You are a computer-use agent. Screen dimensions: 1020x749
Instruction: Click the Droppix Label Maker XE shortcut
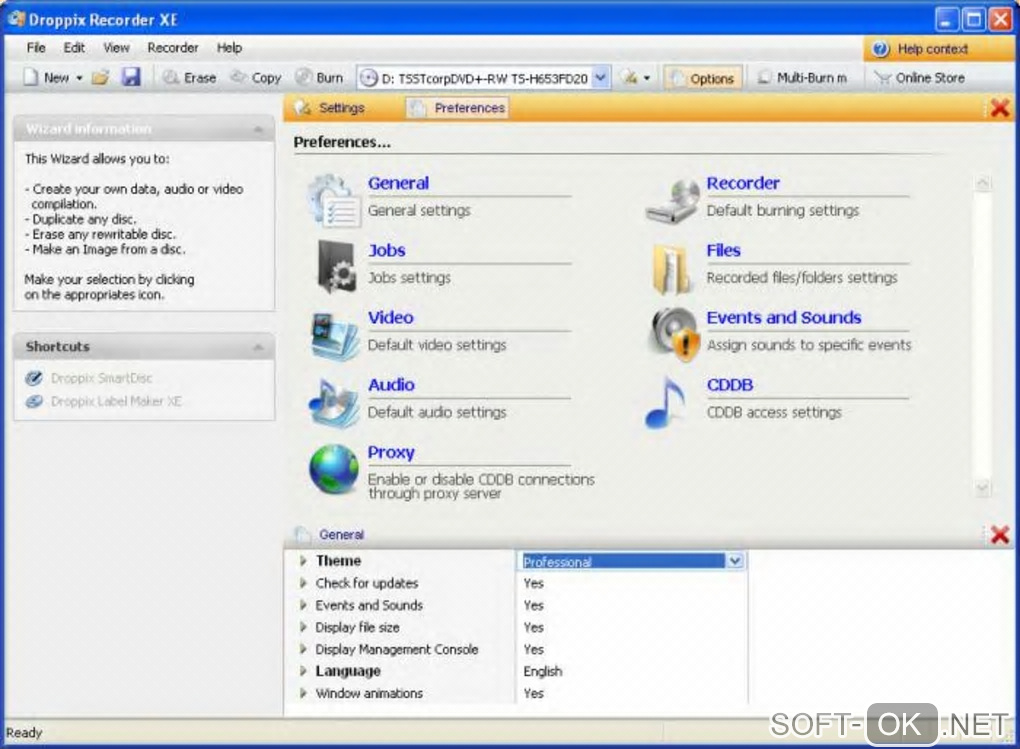tap(116, 401)
